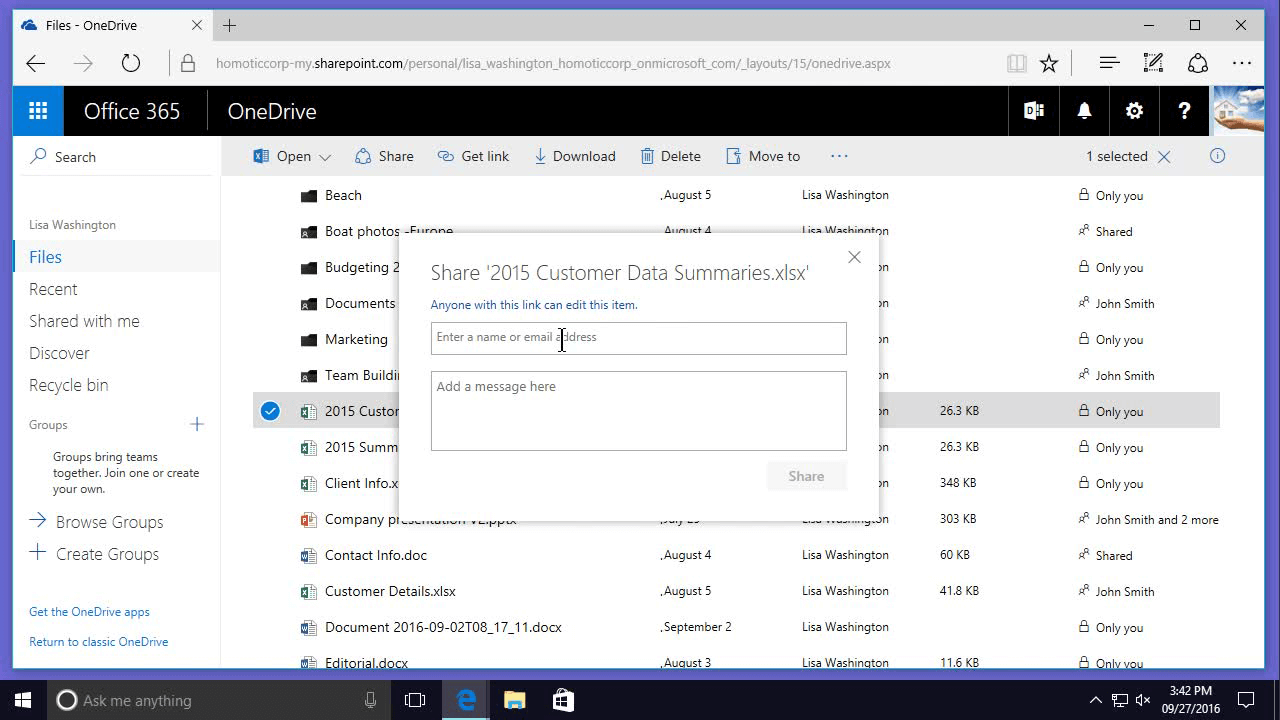Click the name or email address field
Screen dimensions: 1280x720
pyautogui.click(x=638, y=338)
